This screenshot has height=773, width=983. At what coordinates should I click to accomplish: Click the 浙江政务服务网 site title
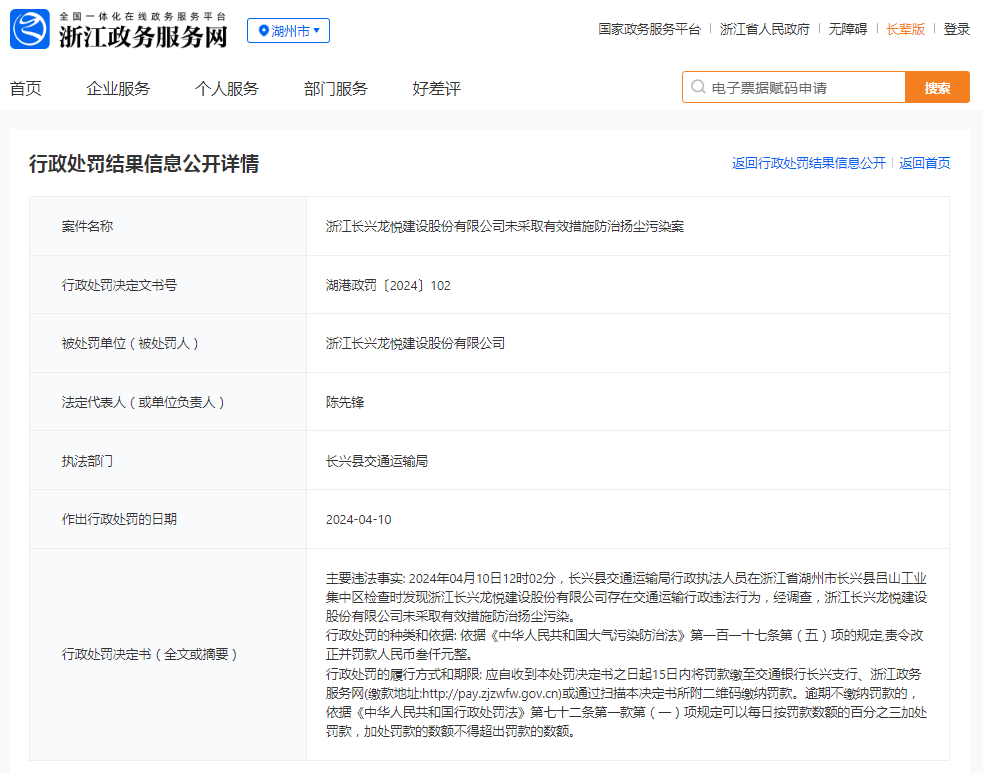[x=143, y=37]
